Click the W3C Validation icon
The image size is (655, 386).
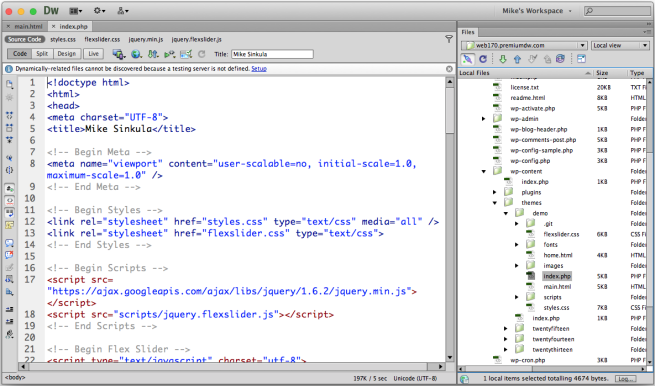pos(170,54)
